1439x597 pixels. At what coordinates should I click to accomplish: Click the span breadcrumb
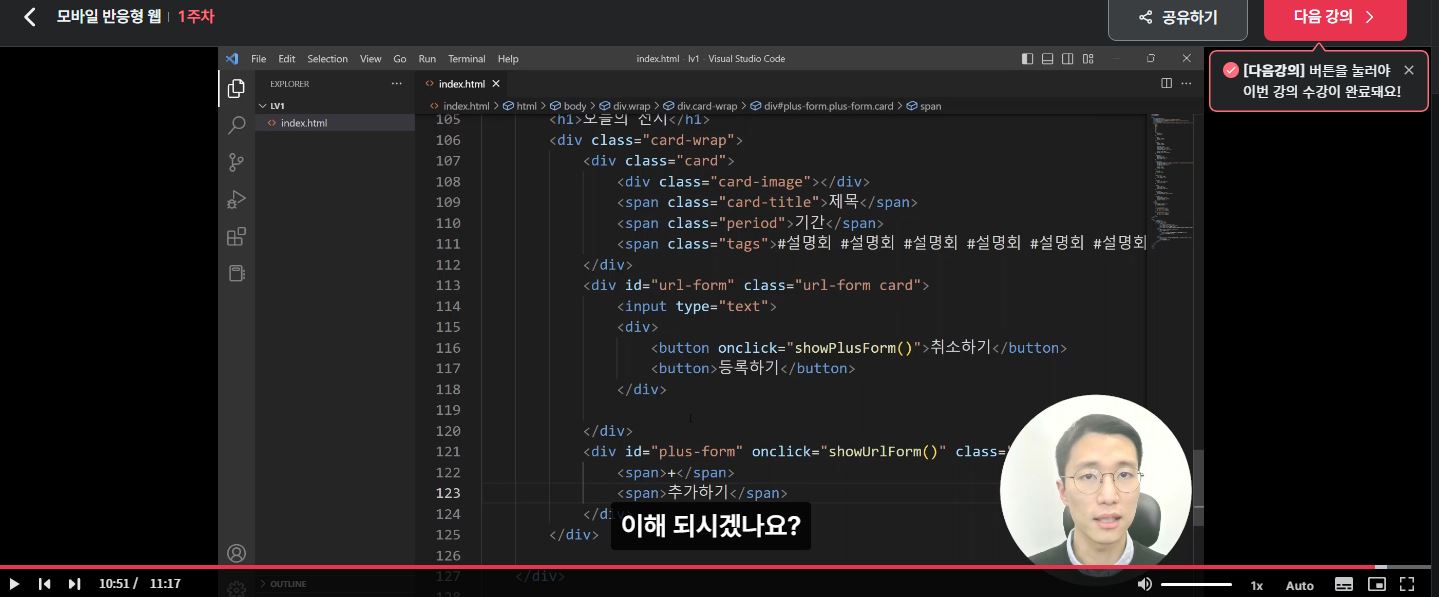(924, 106)
